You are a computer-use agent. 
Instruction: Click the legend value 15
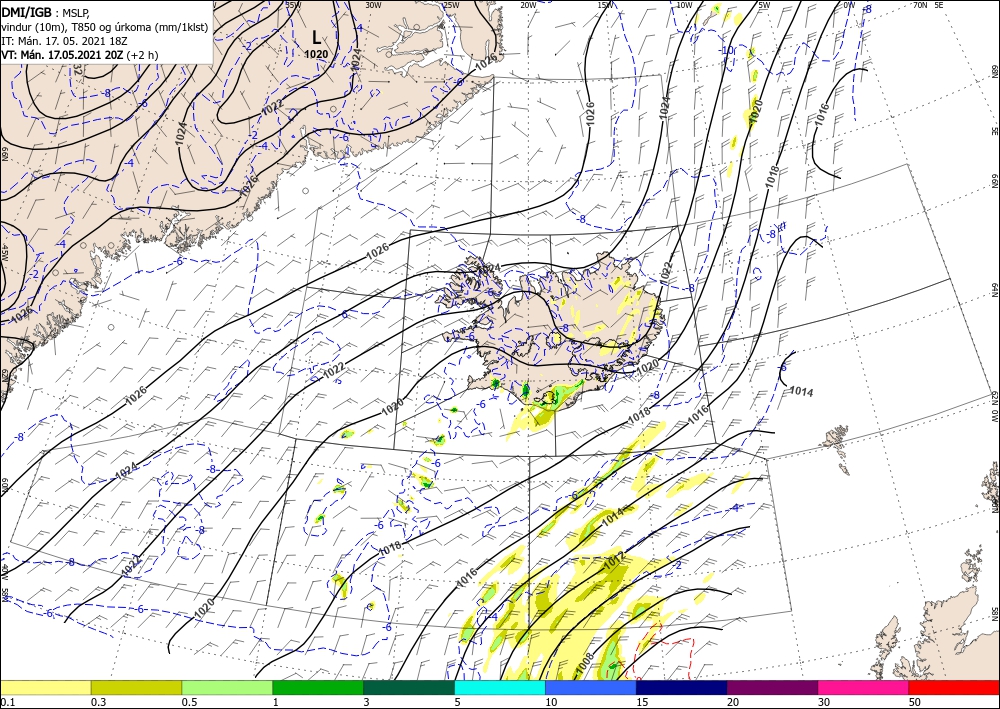pyautogui.click(x=642, y=702)
